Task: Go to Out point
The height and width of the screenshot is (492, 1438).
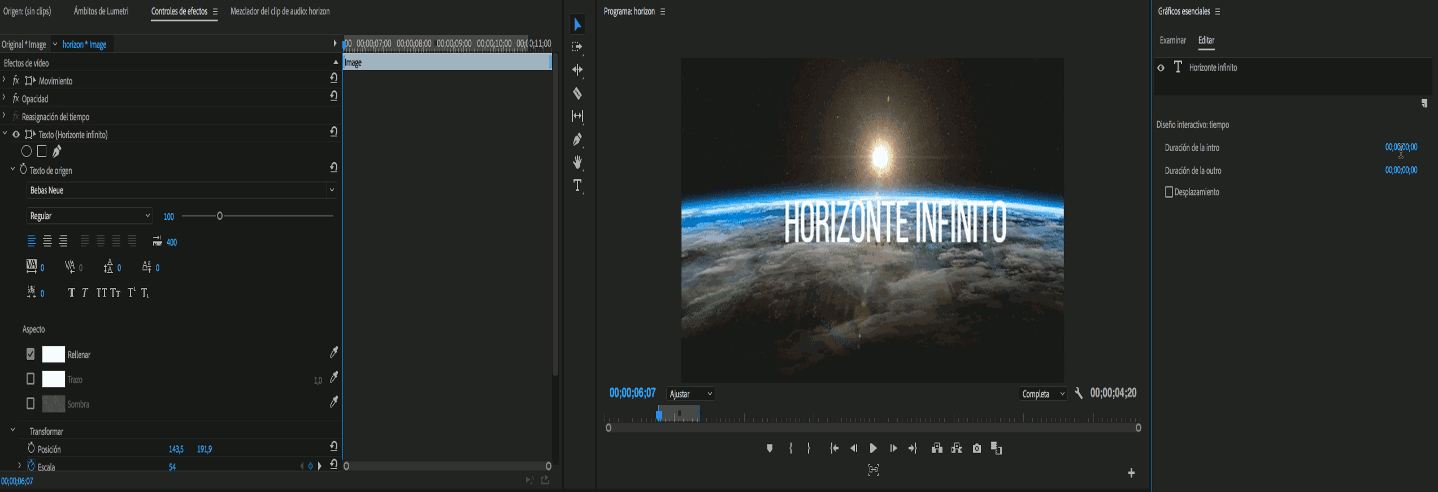Action: point(912,449)
